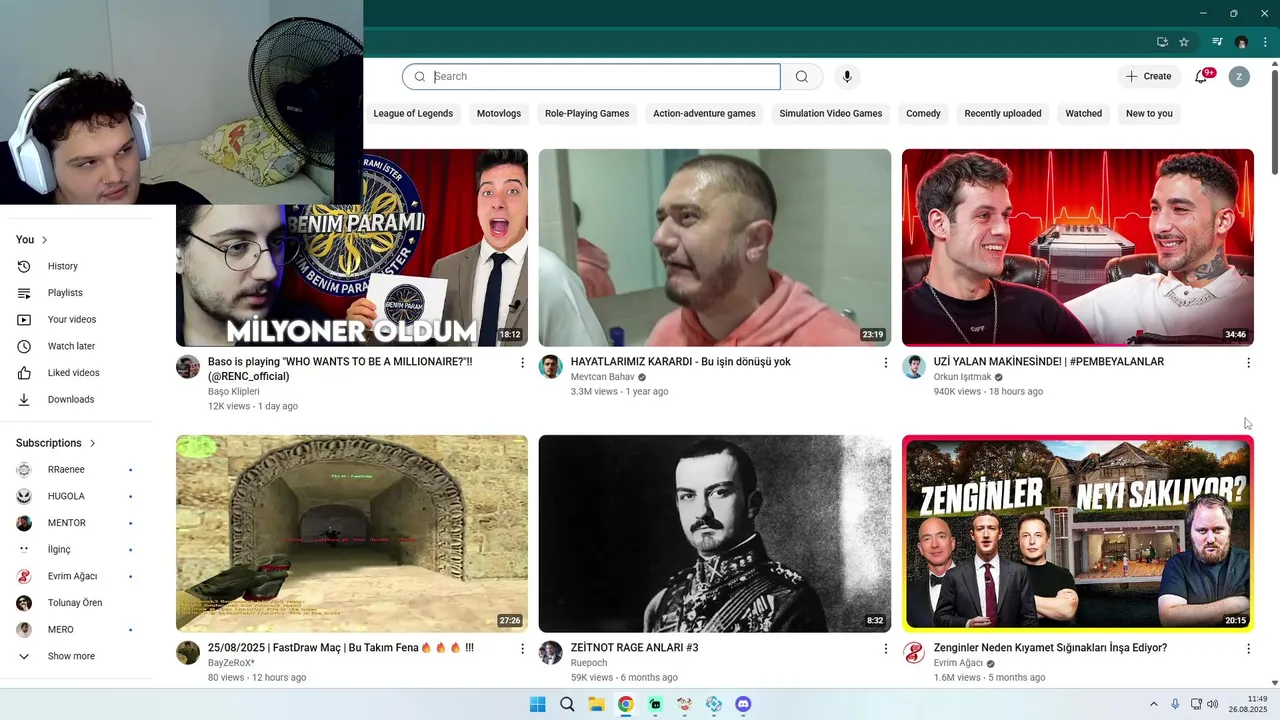The image size is (1280, 720).
Task: Open Mevtcan Bahav channel avatar
Action: [x=551, y=367]
